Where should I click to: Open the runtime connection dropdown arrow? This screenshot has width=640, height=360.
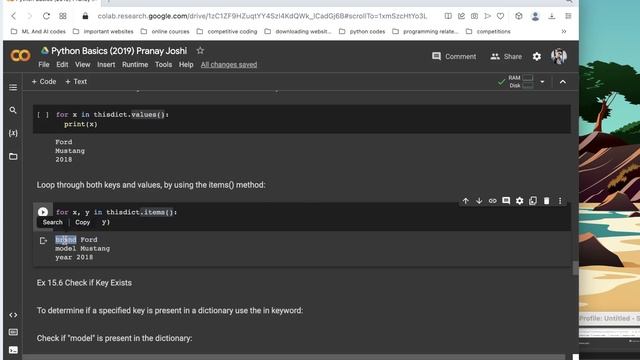tap(542, 82)
